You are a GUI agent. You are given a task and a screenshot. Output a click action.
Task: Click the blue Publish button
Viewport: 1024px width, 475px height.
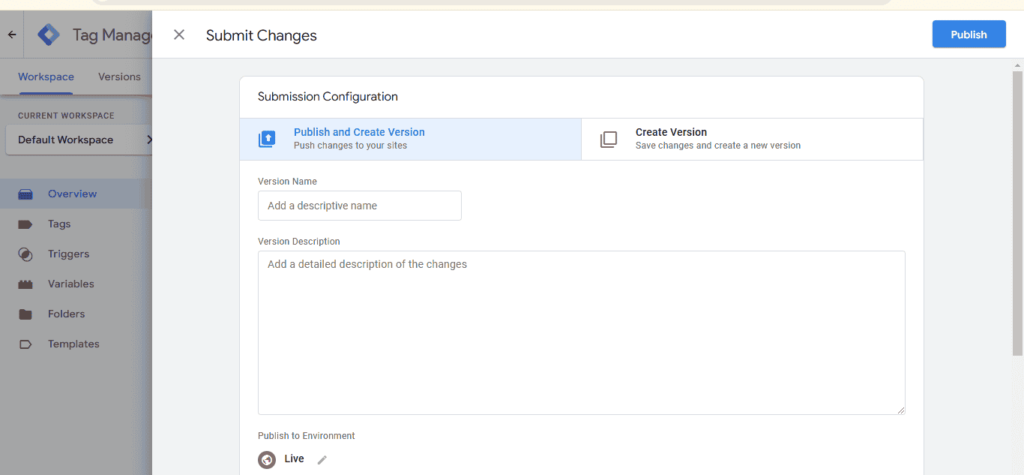pos(968,35)
